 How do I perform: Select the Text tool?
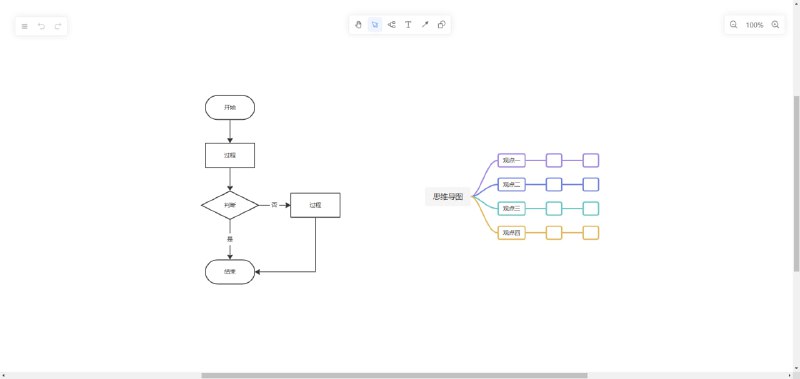408,24
